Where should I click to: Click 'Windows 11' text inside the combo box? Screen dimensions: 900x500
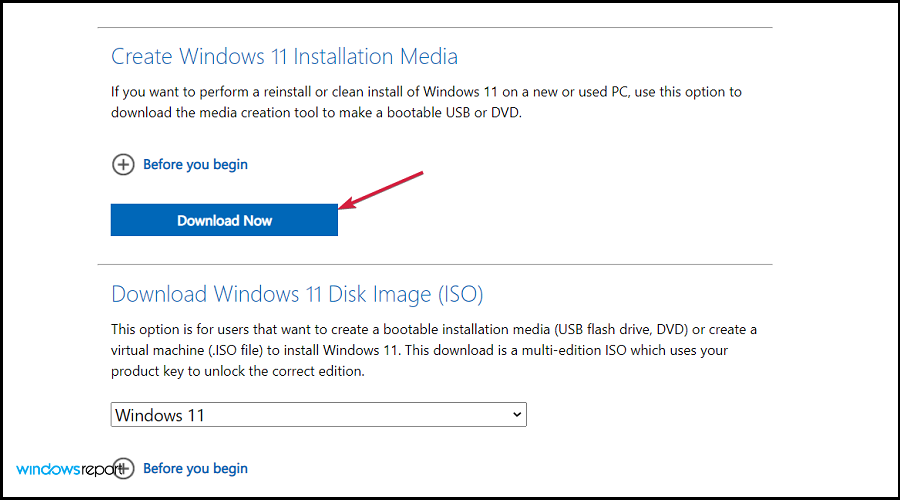pos(160,414)
